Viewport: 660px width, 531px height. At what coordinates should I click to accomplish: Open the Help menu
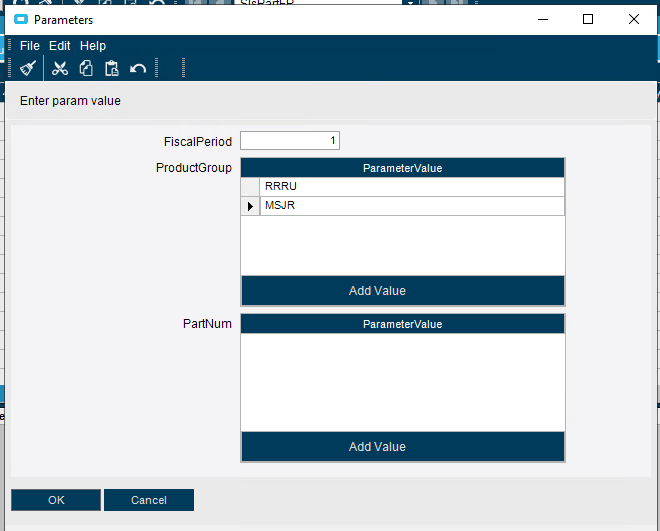[93, 45]
